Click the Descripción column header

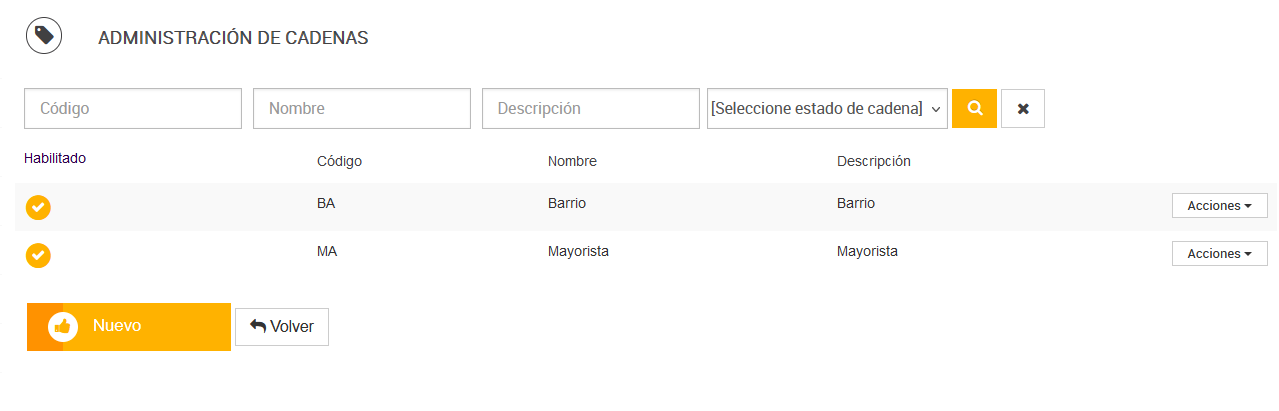[873, 161]
